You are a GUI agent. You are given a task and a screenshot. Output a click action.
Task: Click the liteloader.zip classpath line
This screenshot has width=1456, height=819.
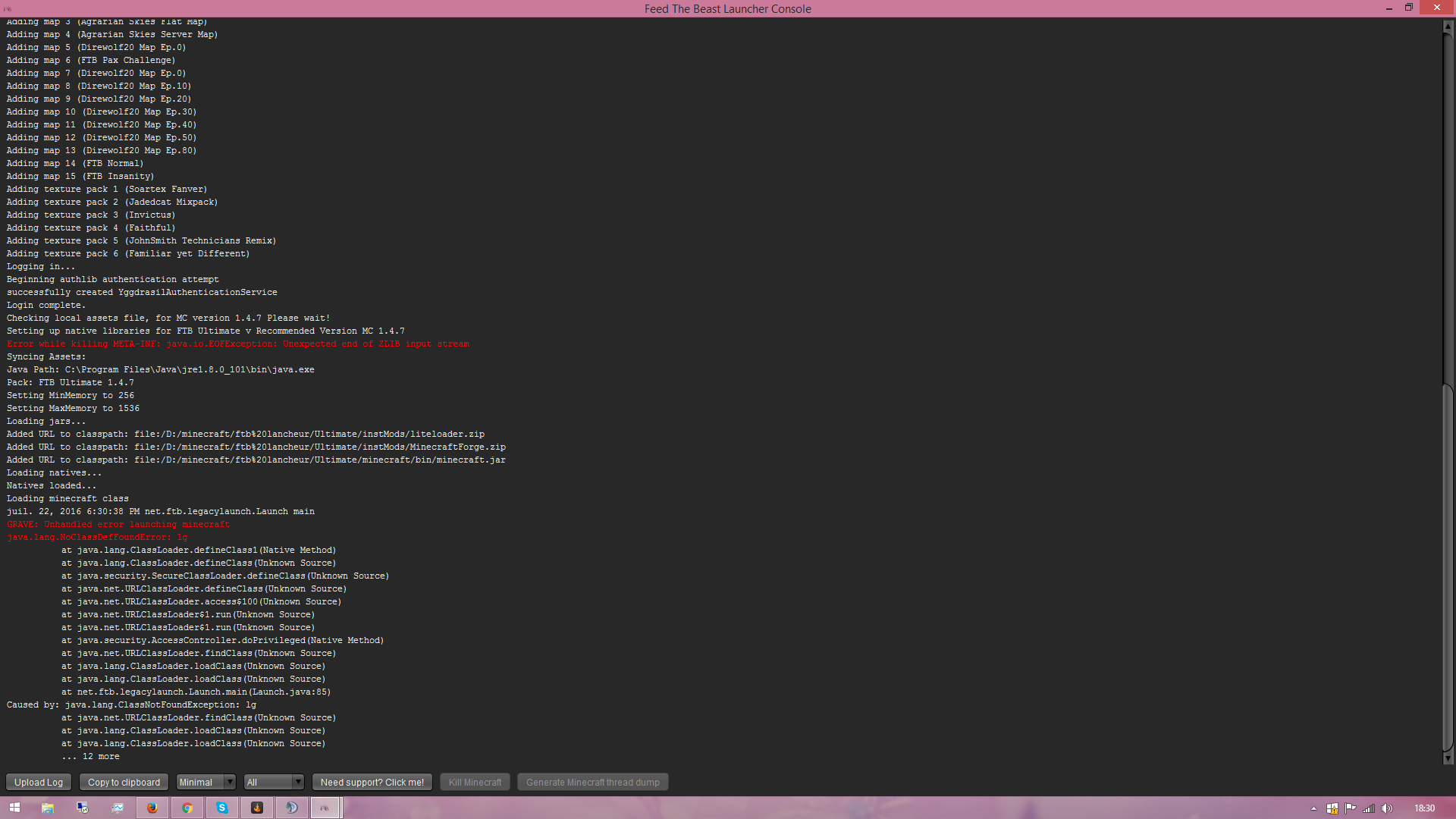click(x=246, y=435)
